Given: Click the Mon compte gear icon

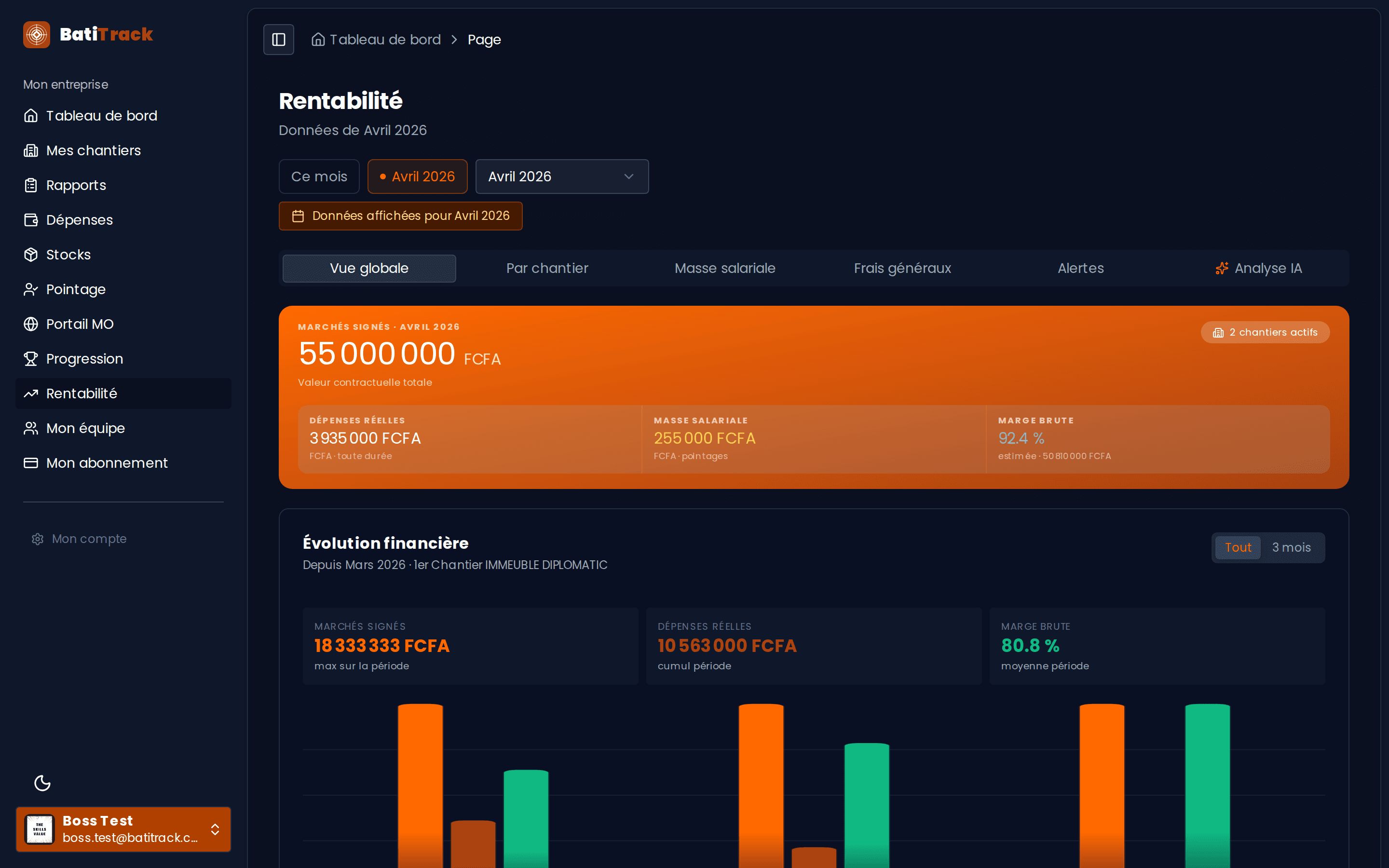Looking at the screenshot, I should click(x=38, y=539).
